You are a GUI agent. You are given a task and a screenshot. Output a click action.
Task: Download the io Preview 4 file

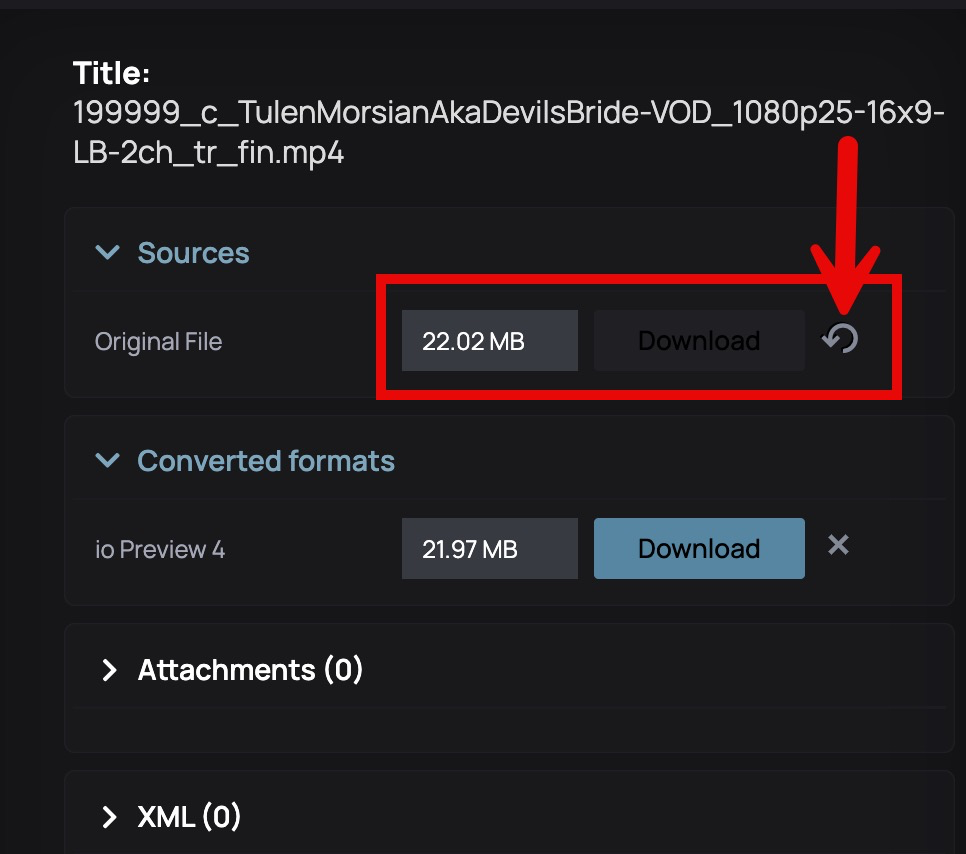[699, 549]
